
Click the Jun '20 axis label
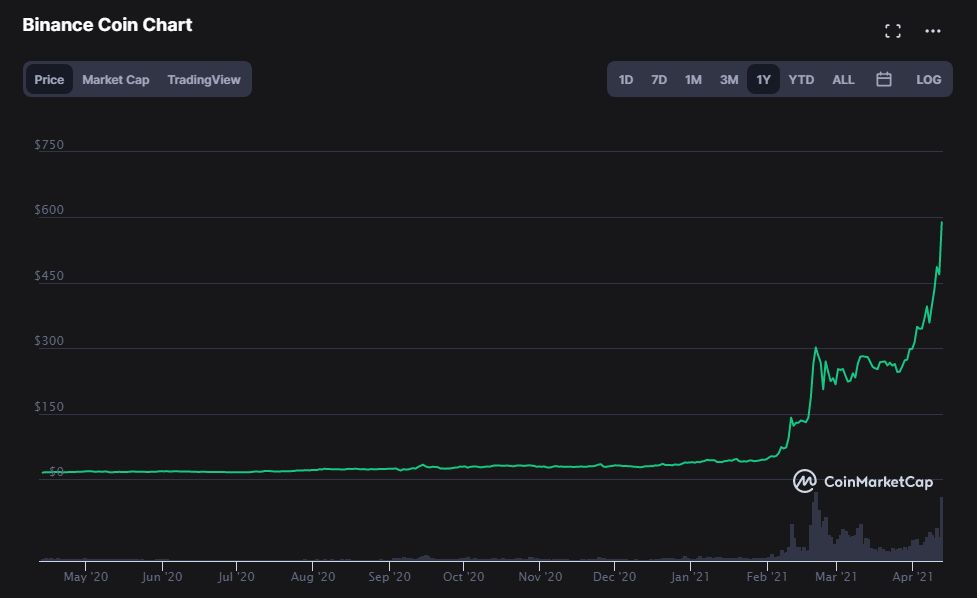coord(162,577)
